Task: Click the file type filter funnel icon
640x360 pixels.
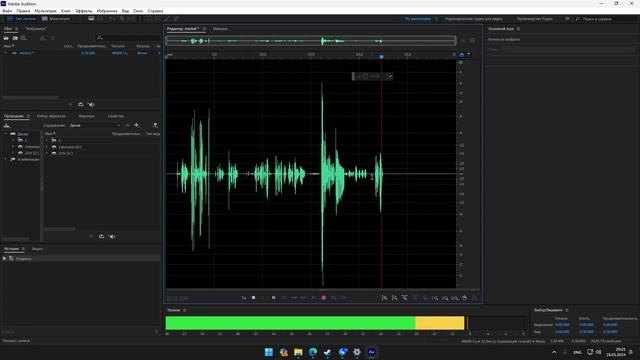Action: [x=156, y=125]
